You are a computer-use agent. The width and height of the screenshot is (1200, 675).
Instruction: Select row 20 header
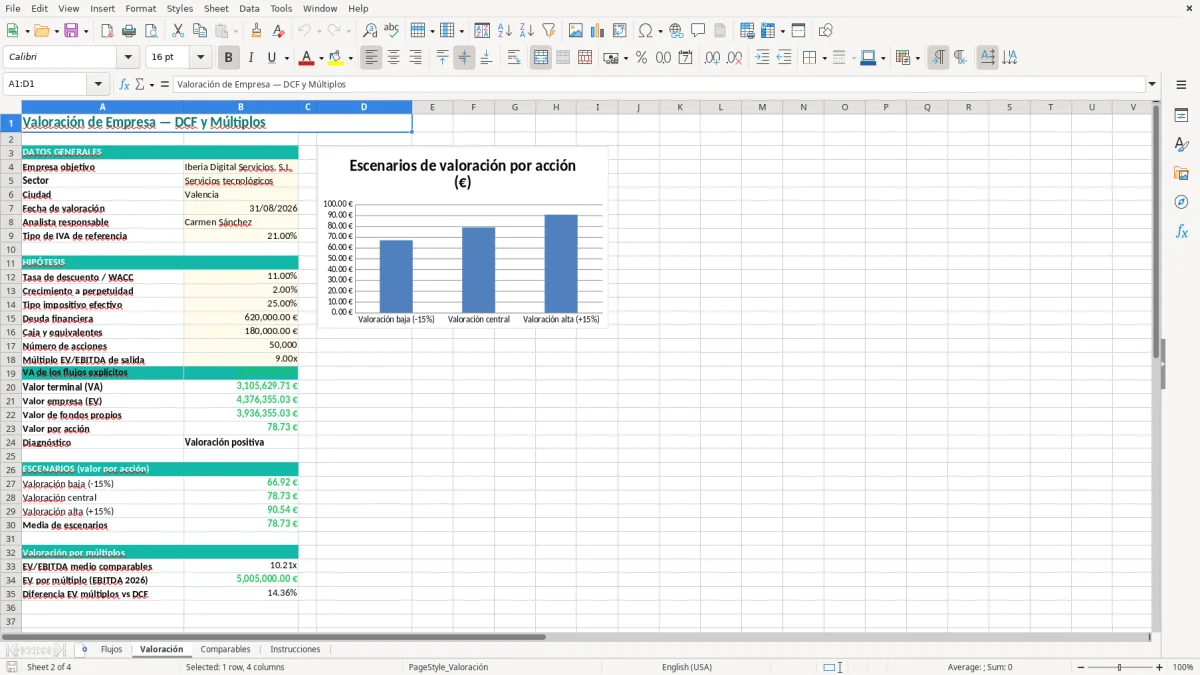(11, 387)
